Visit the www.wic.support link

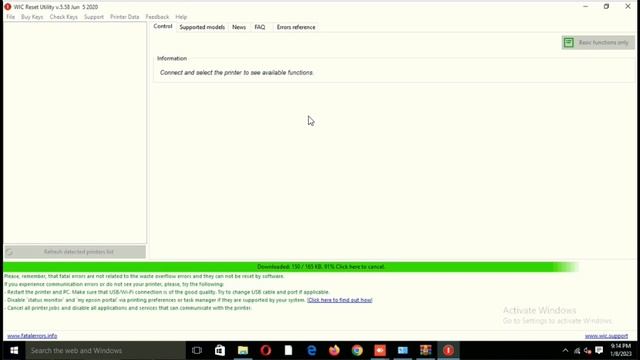click(606, 336)
